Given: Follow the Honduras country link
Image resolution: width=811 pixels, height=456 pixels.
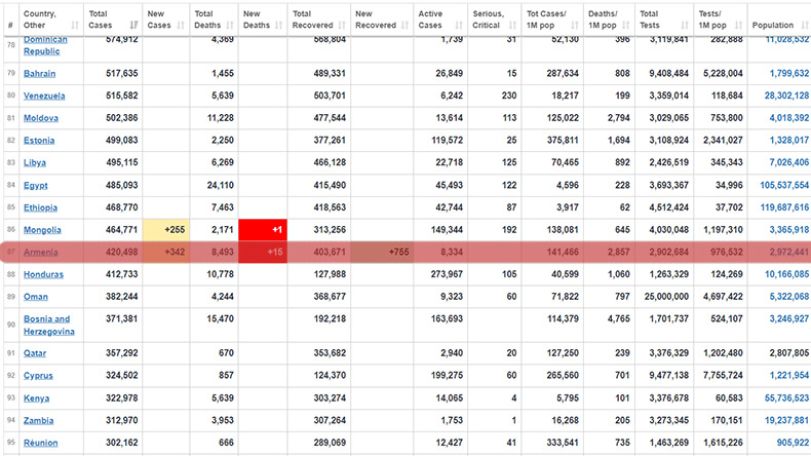Looking at the screenshot, I should 43,274.
